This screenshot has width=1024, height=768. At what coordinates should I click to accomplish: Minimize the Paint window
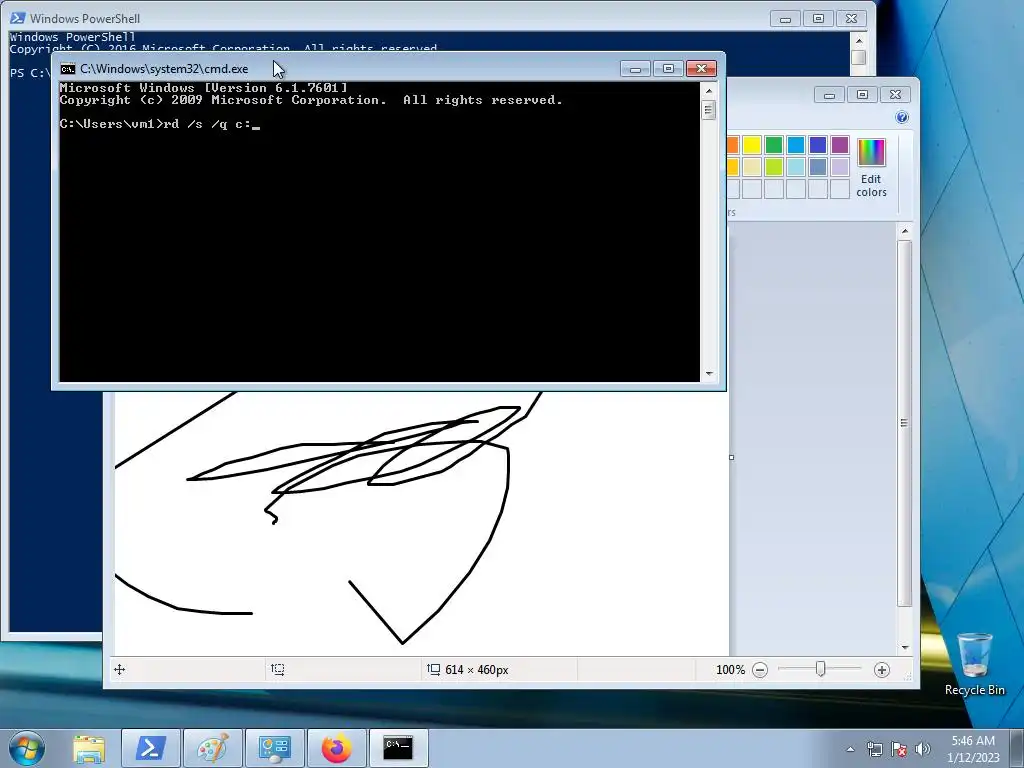click(x=829, y=95)
